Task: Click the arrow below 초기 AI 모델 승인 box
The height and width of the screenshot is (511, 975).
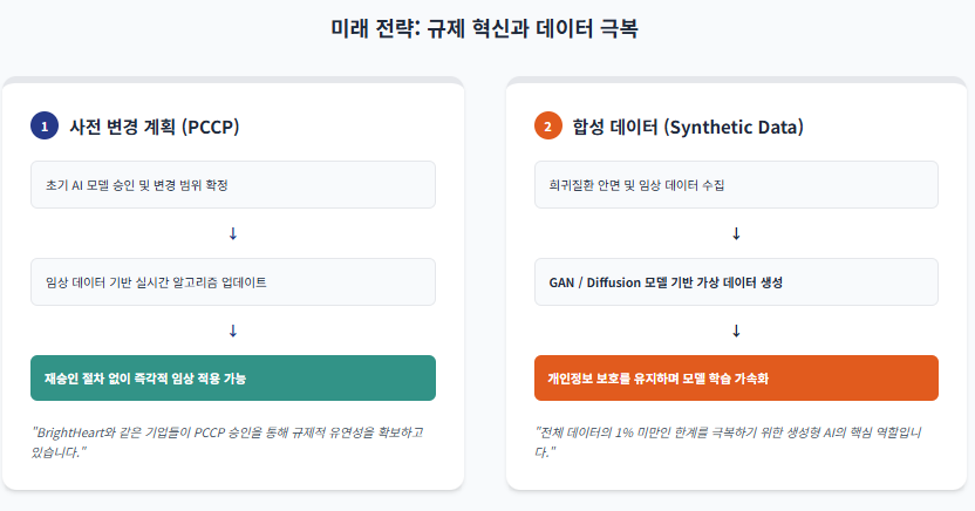Action: 233,234
